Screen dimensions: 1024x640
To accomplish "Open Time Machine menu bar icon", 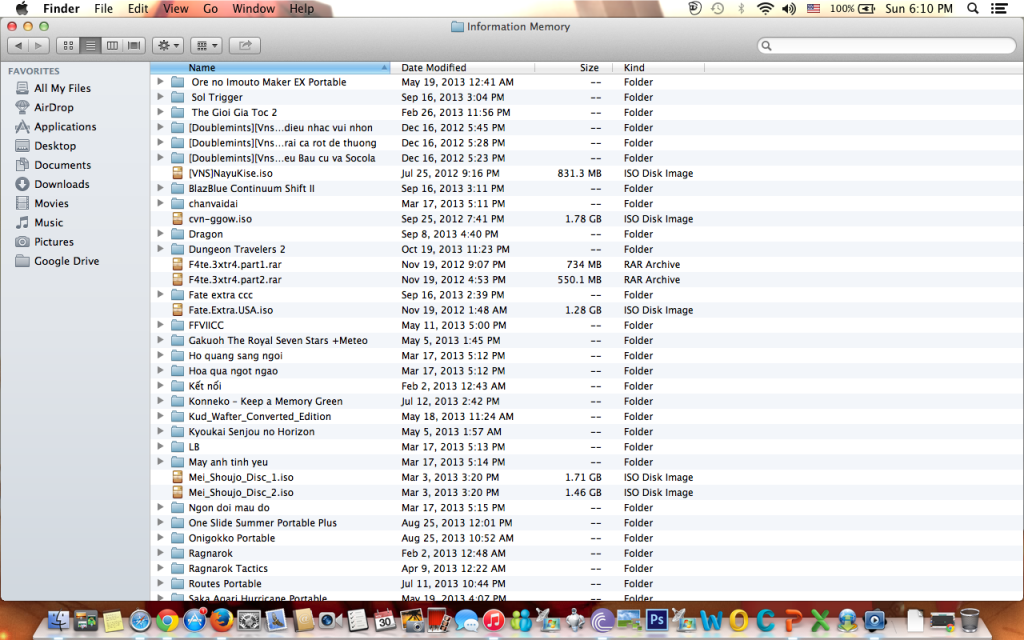I will coord(718,8).
